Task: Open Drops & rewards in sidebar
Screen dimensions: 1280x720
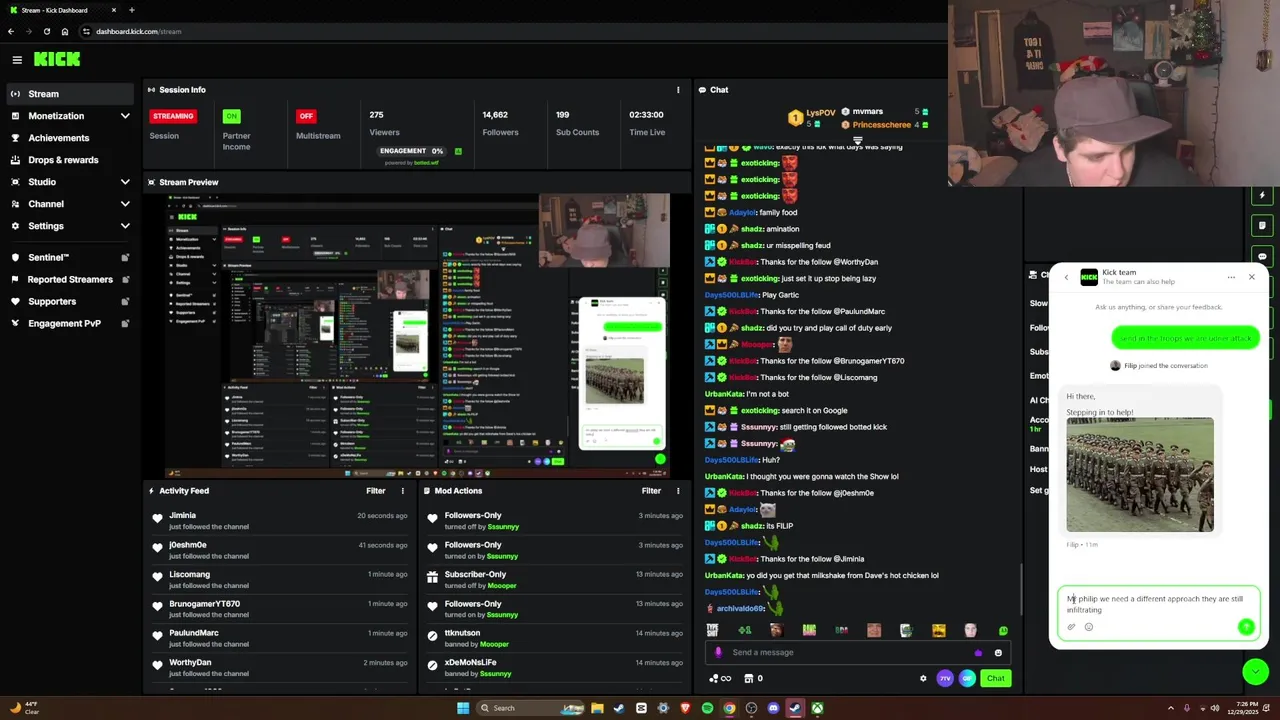Action: click(x=70, y=160)
